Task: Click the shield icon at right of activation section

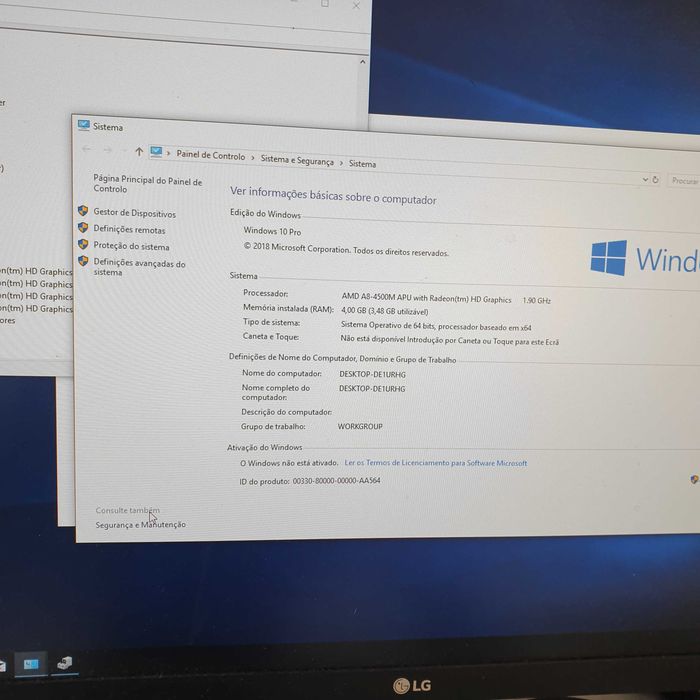Action: [694, 479]
